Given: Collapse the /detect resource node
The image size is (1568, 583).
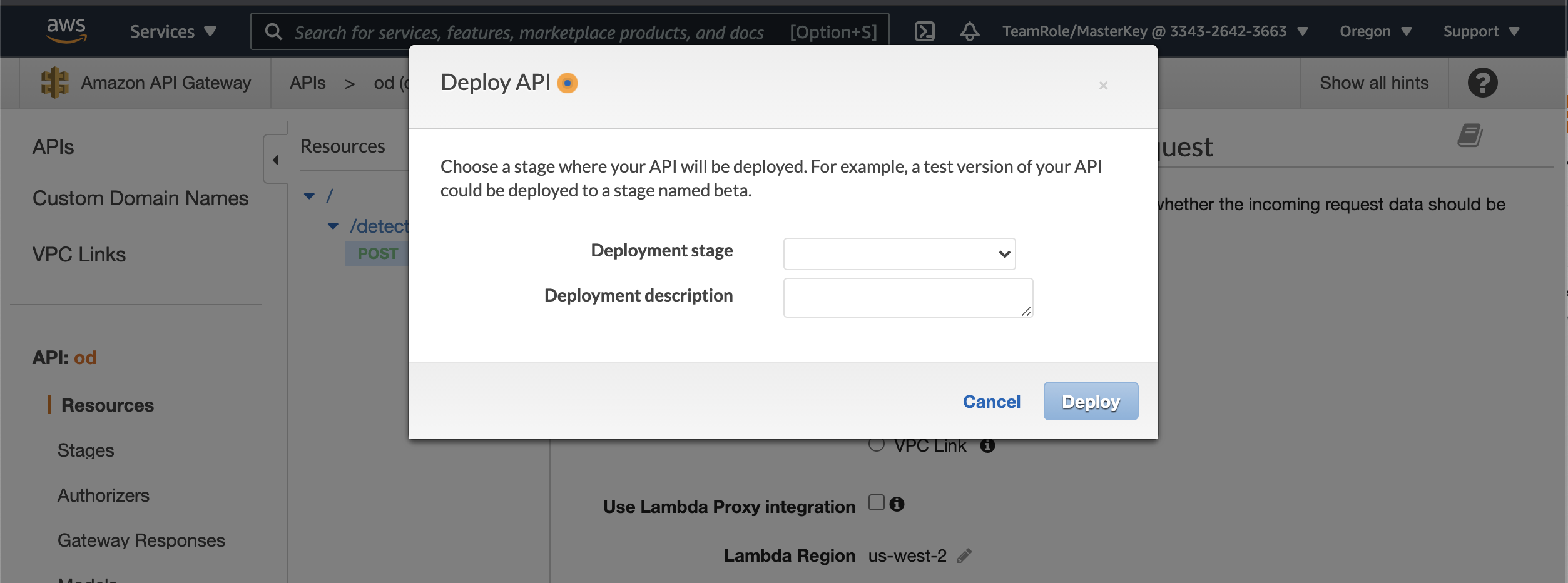Looking at the screenshot, I should (x=333, y=226).
